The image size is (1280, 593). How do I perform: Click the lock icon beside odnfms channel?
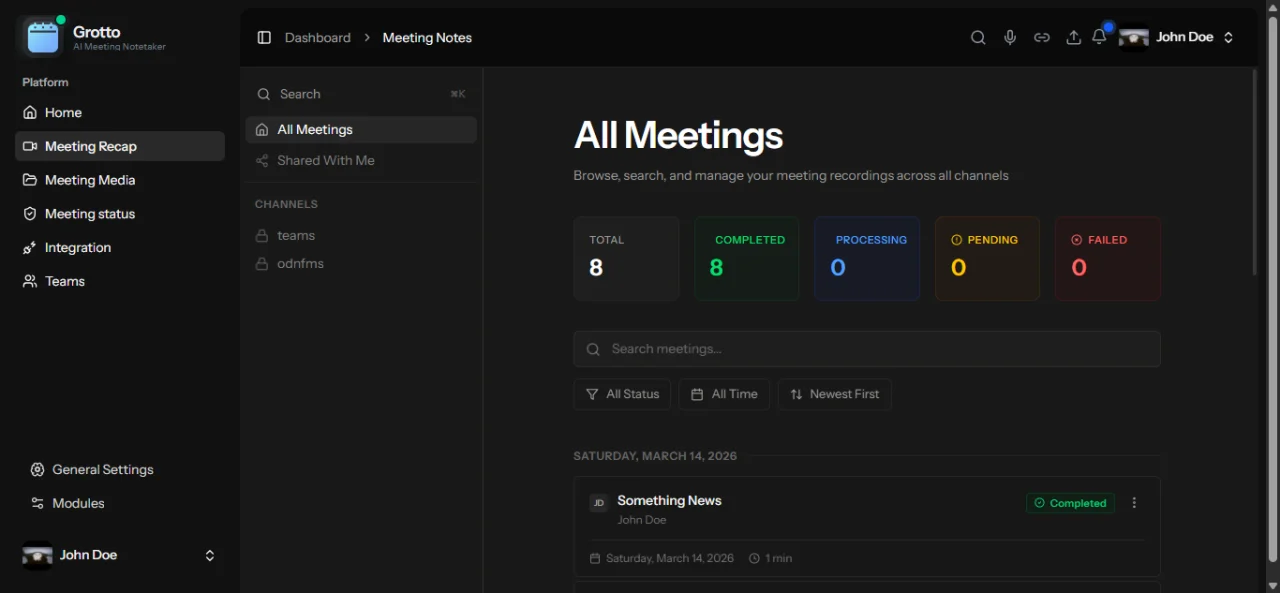click(x=262, y=264)
